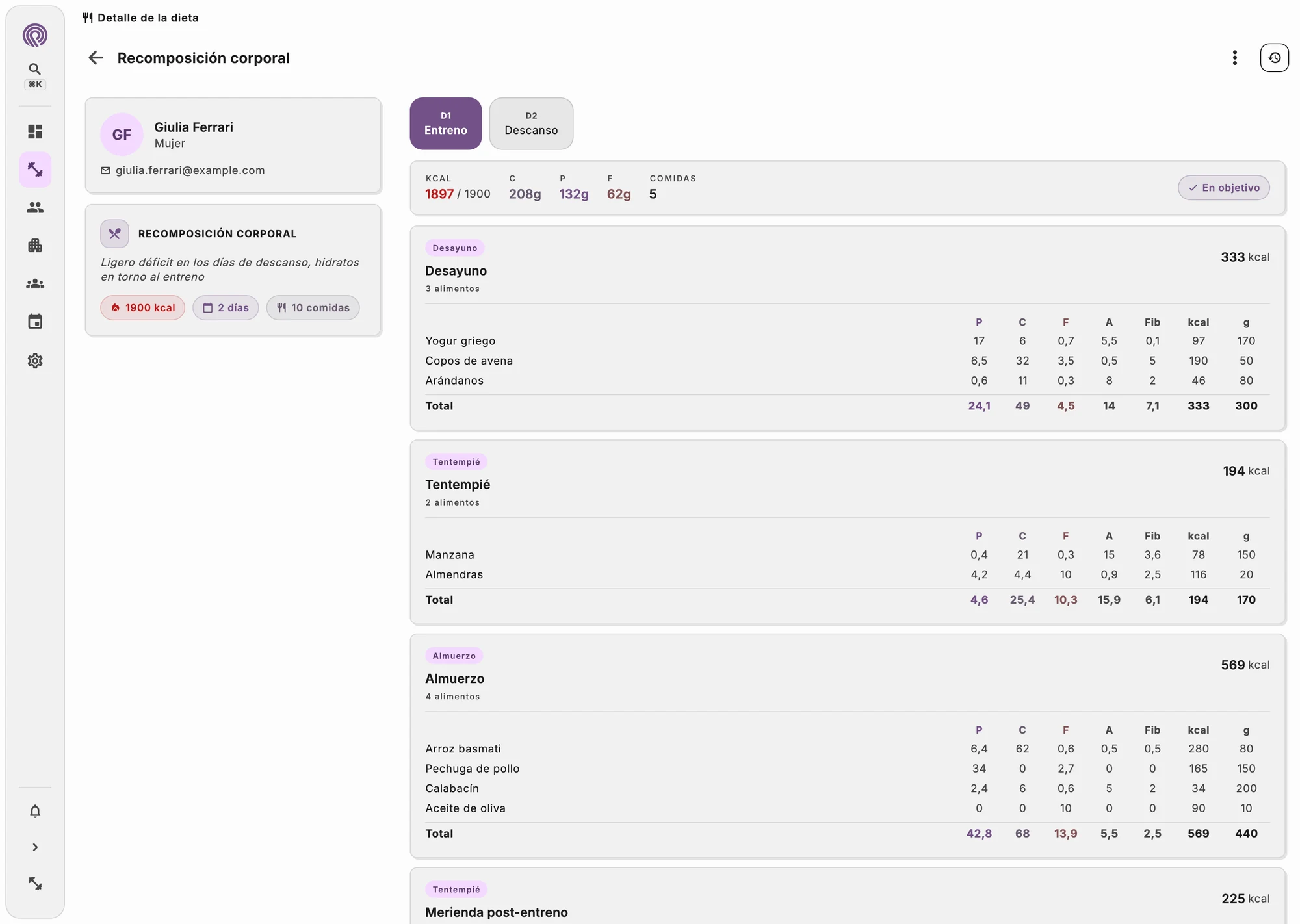Open the dashboard grid icon
Image resolution: width=1300 pixels, height=924 pixels.
[x=35, y=132]
